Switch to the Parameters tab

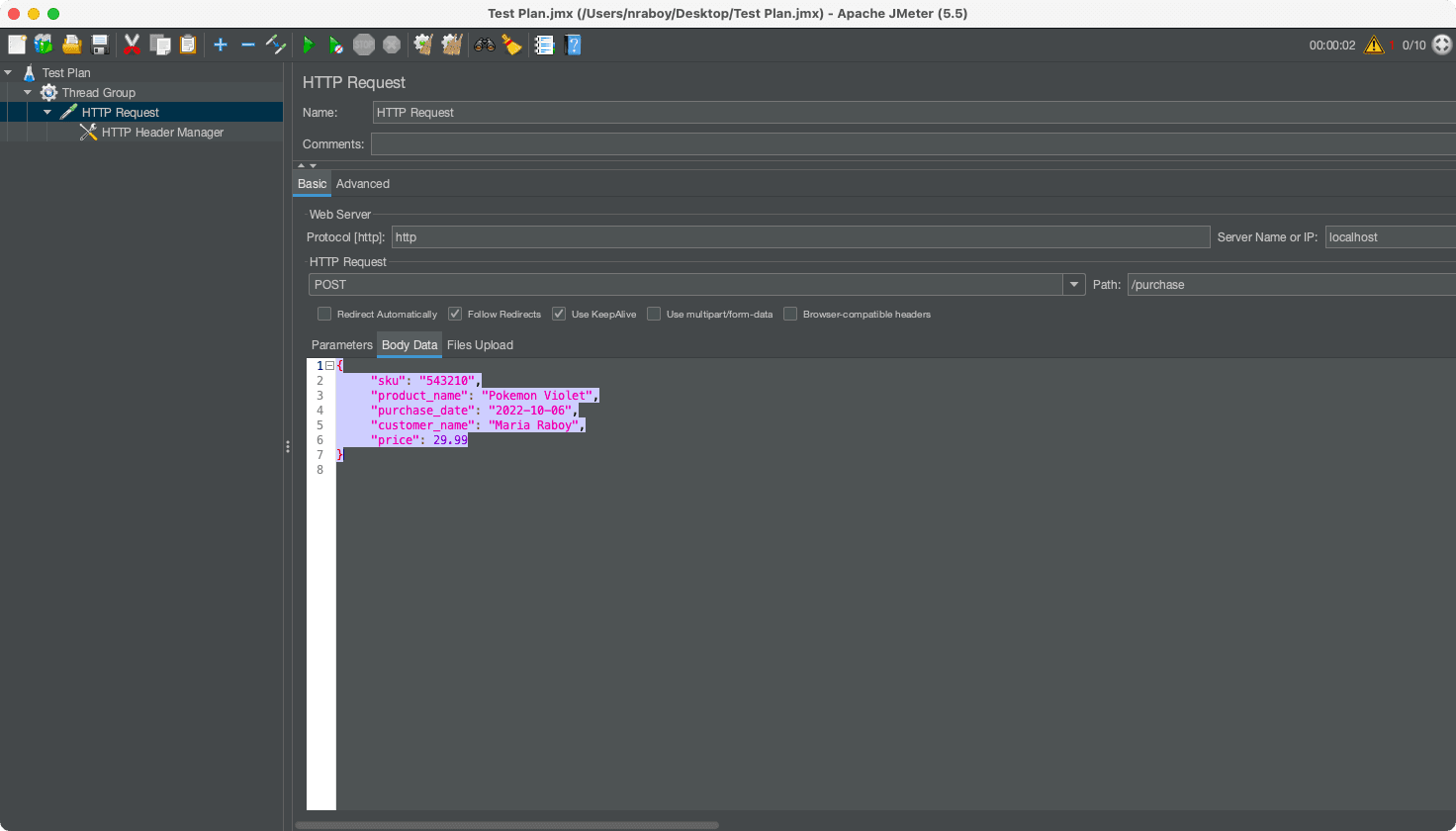pyautogui.click(x=341, y=345)
